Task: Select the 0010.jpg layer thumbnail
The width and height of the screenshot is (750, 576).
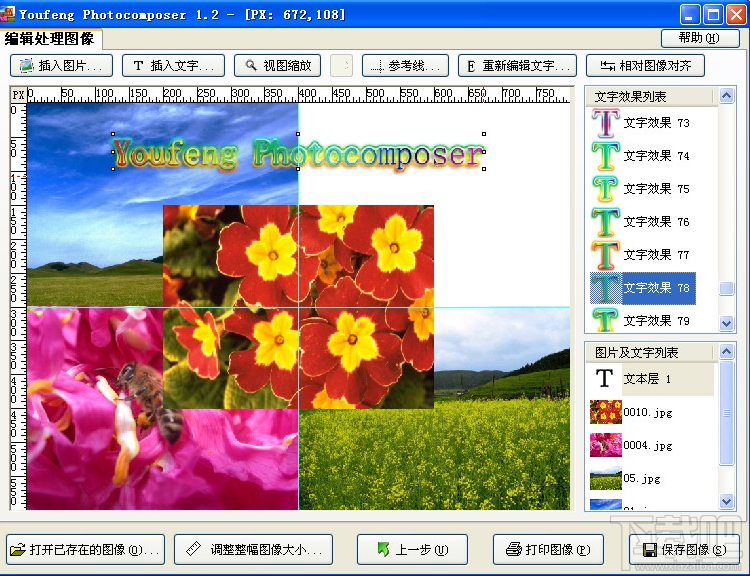Action: [606, 412]
